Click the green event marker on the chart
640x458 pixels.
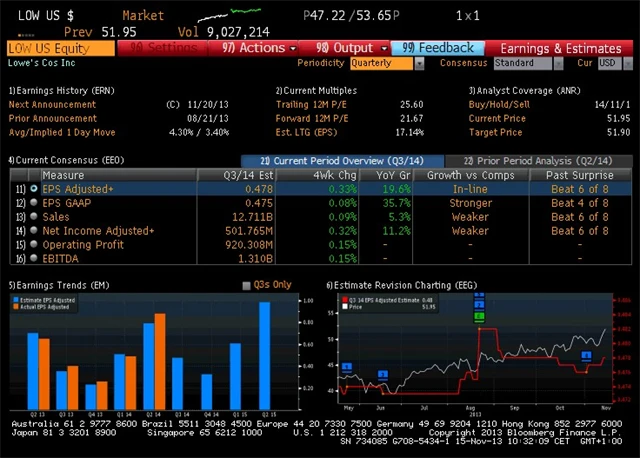pos(479,317)
